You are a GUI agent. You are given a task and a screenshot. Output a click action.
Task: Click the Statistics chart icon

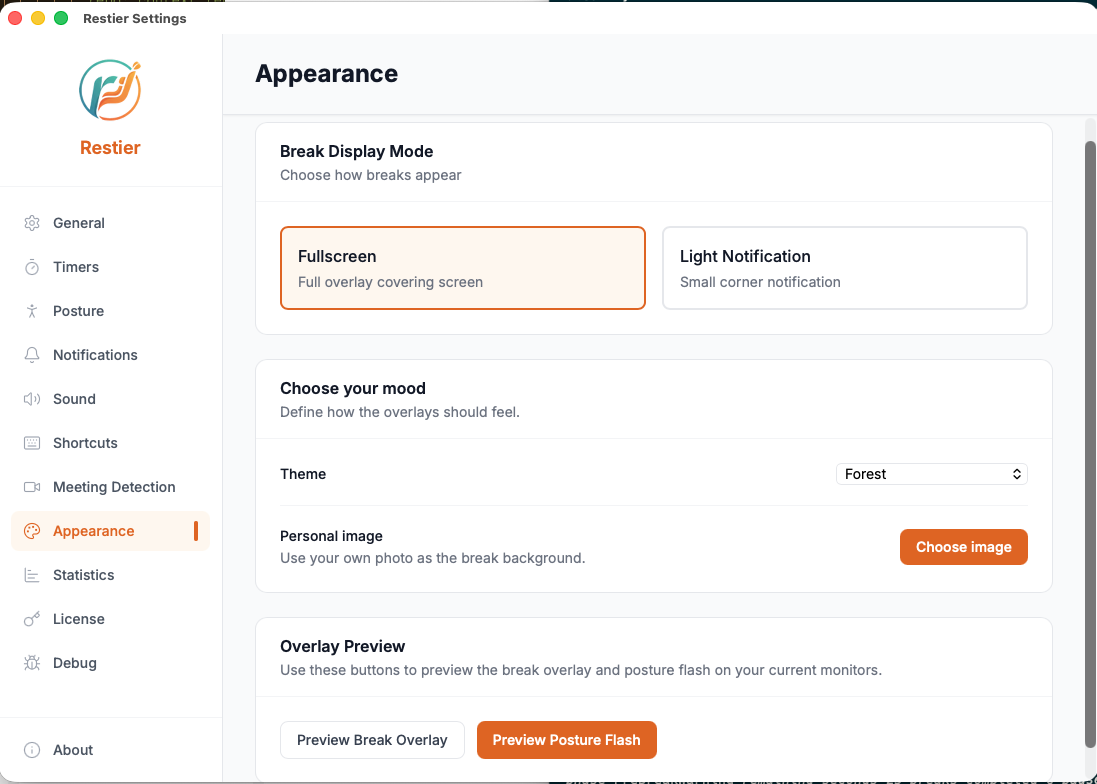point(31,575)
